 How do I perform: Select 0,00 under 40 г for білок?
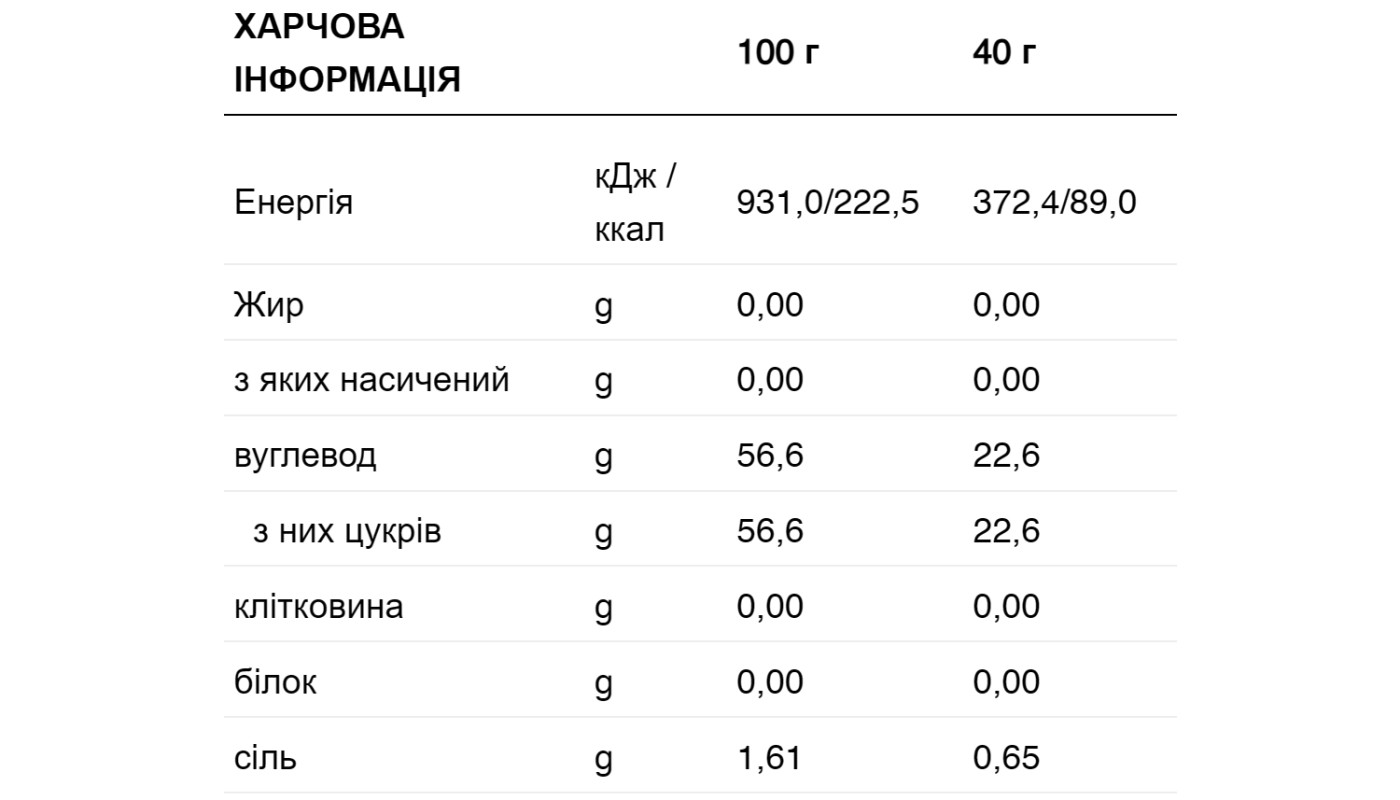pos(1006,682)
